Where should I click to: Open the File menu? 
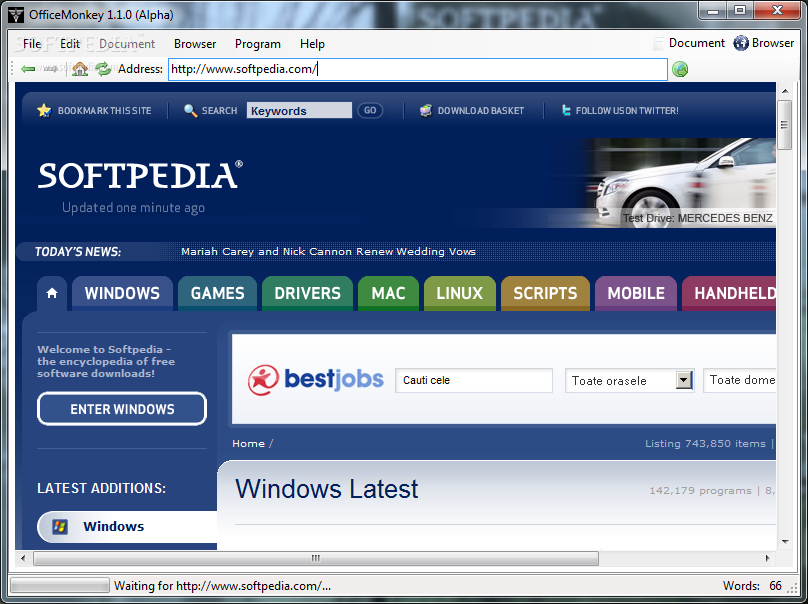[x=32, y=44]
